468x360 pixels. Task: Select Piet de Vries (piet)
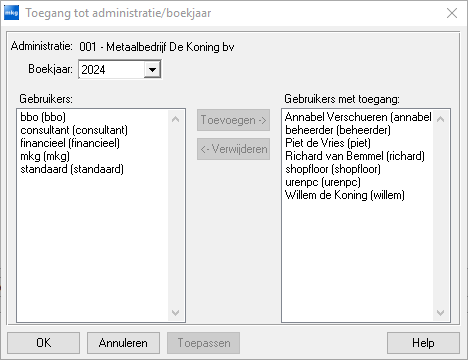point(328,143)
